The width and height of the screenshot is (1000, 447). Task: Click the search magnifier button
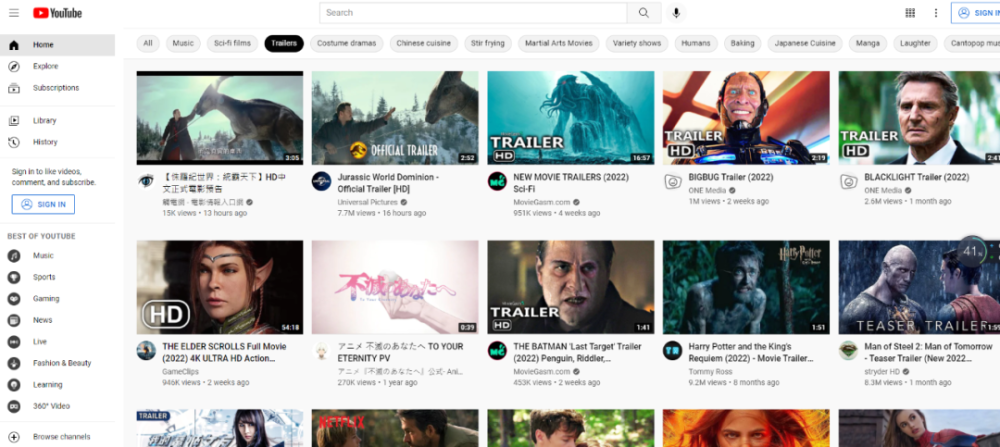[643, 13]
